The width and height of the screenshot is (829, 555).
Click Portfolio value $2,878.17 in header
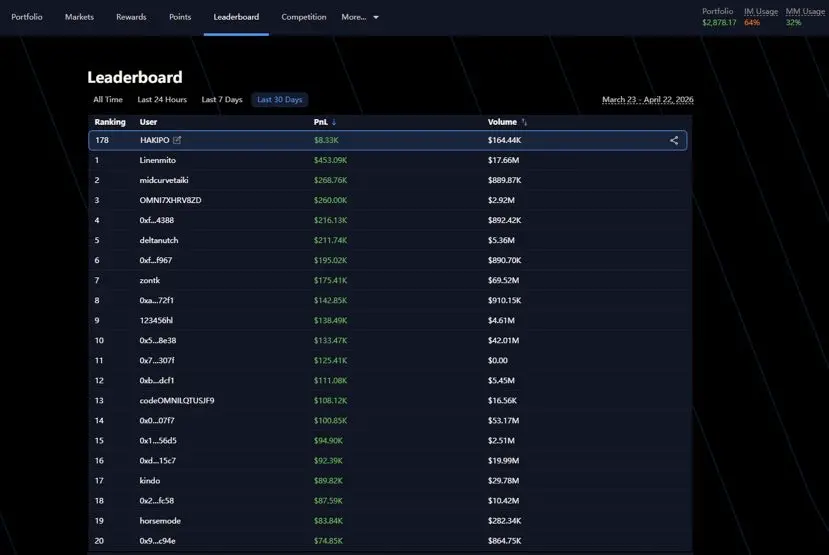(719, 22)
